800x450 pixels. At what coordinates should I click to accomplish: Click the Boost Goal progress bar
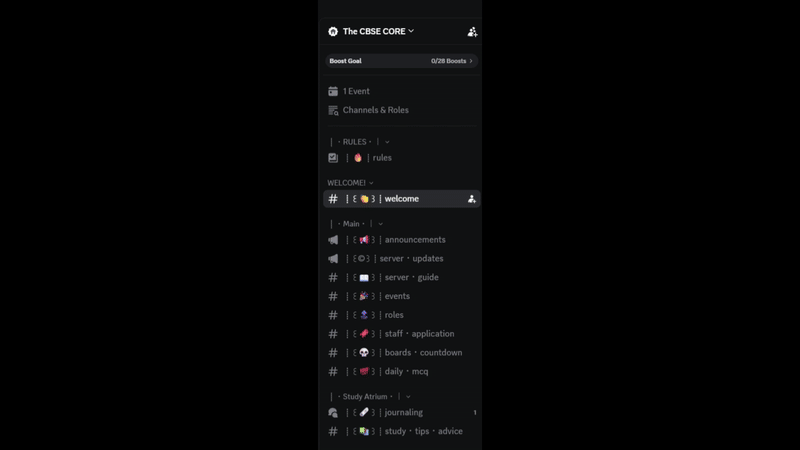click(402, 61)
